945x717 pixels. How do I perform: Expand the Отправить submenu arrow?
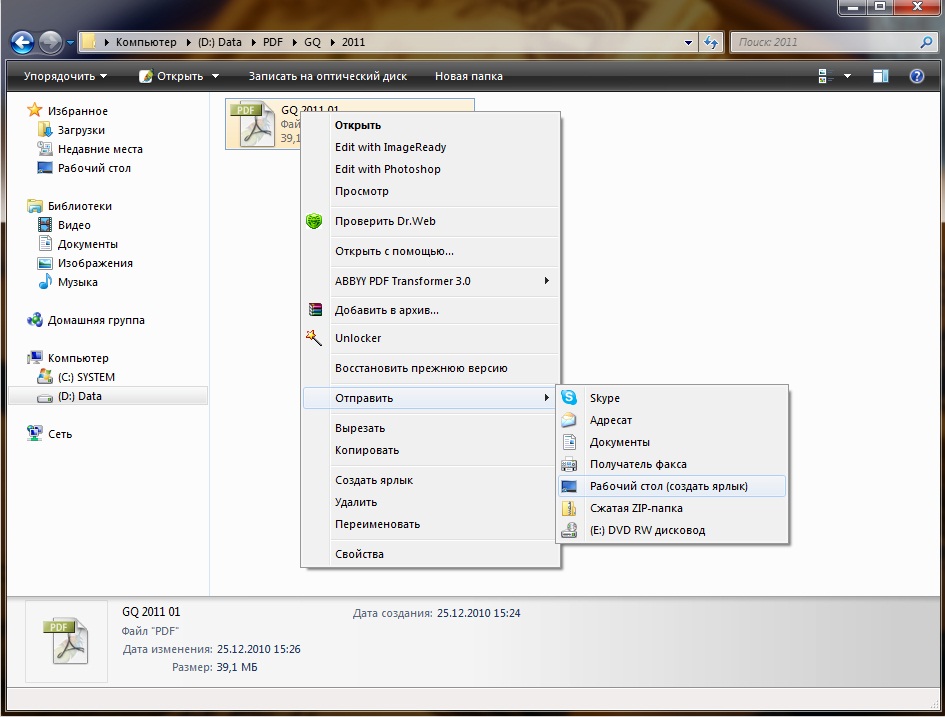pos(546,398)
